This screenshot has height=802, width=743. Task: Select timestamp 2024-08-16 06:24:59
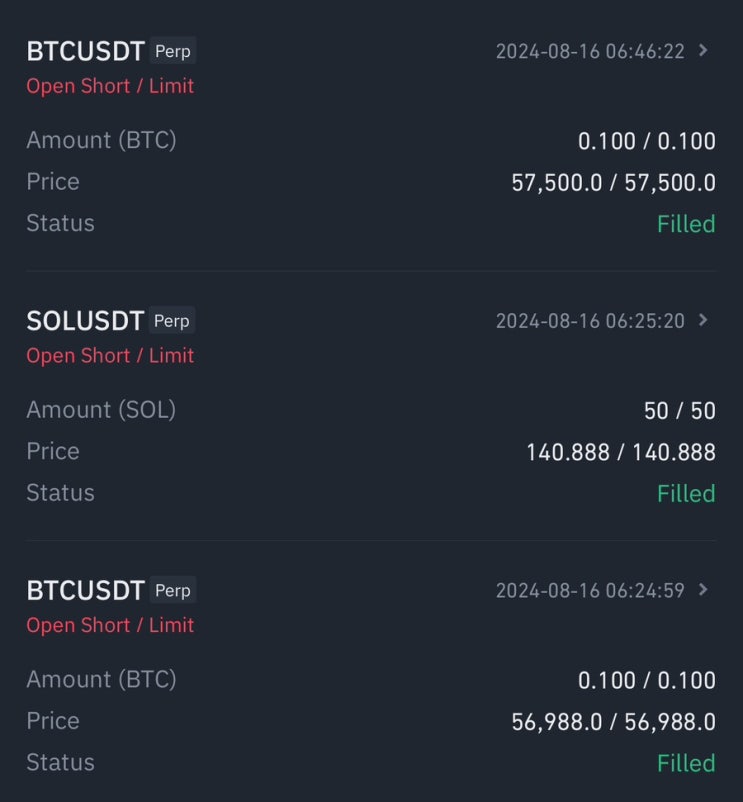590,590
